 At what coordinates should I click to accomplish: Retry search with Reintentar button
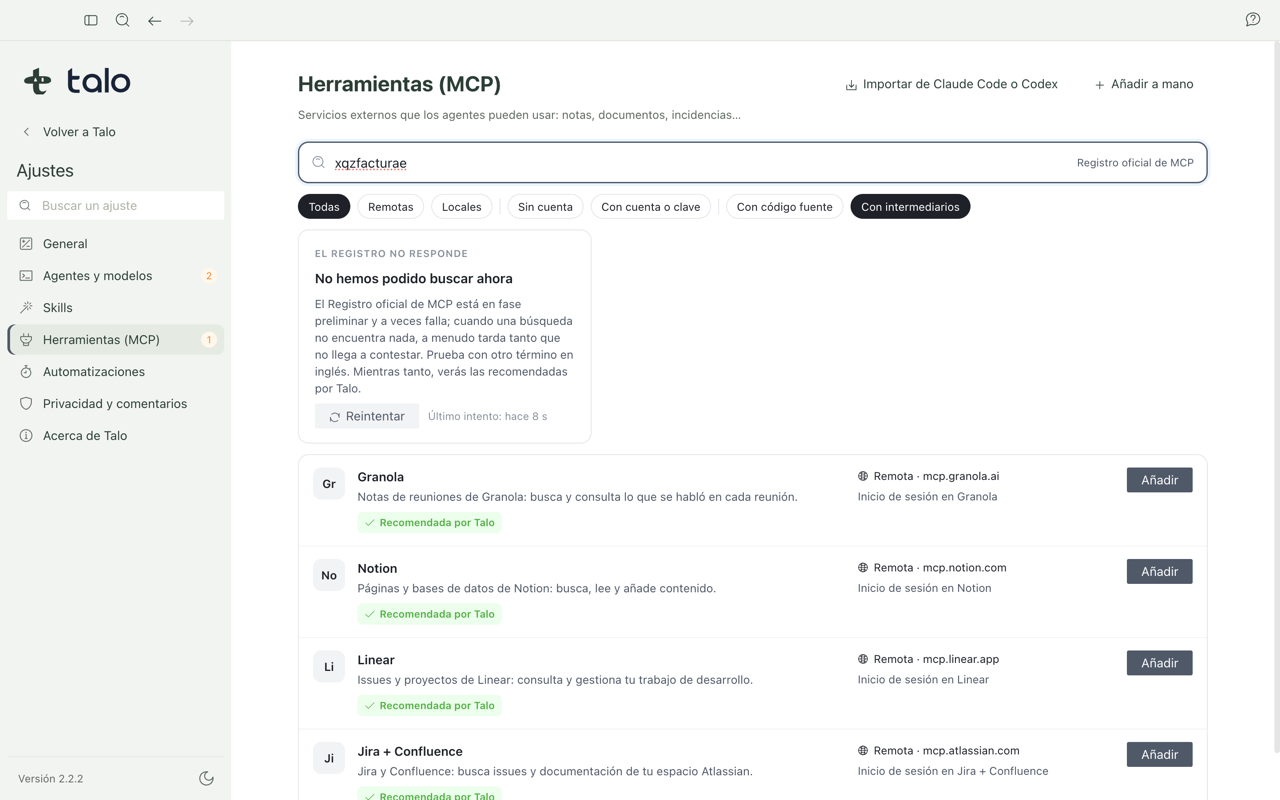tap(367, 416)
